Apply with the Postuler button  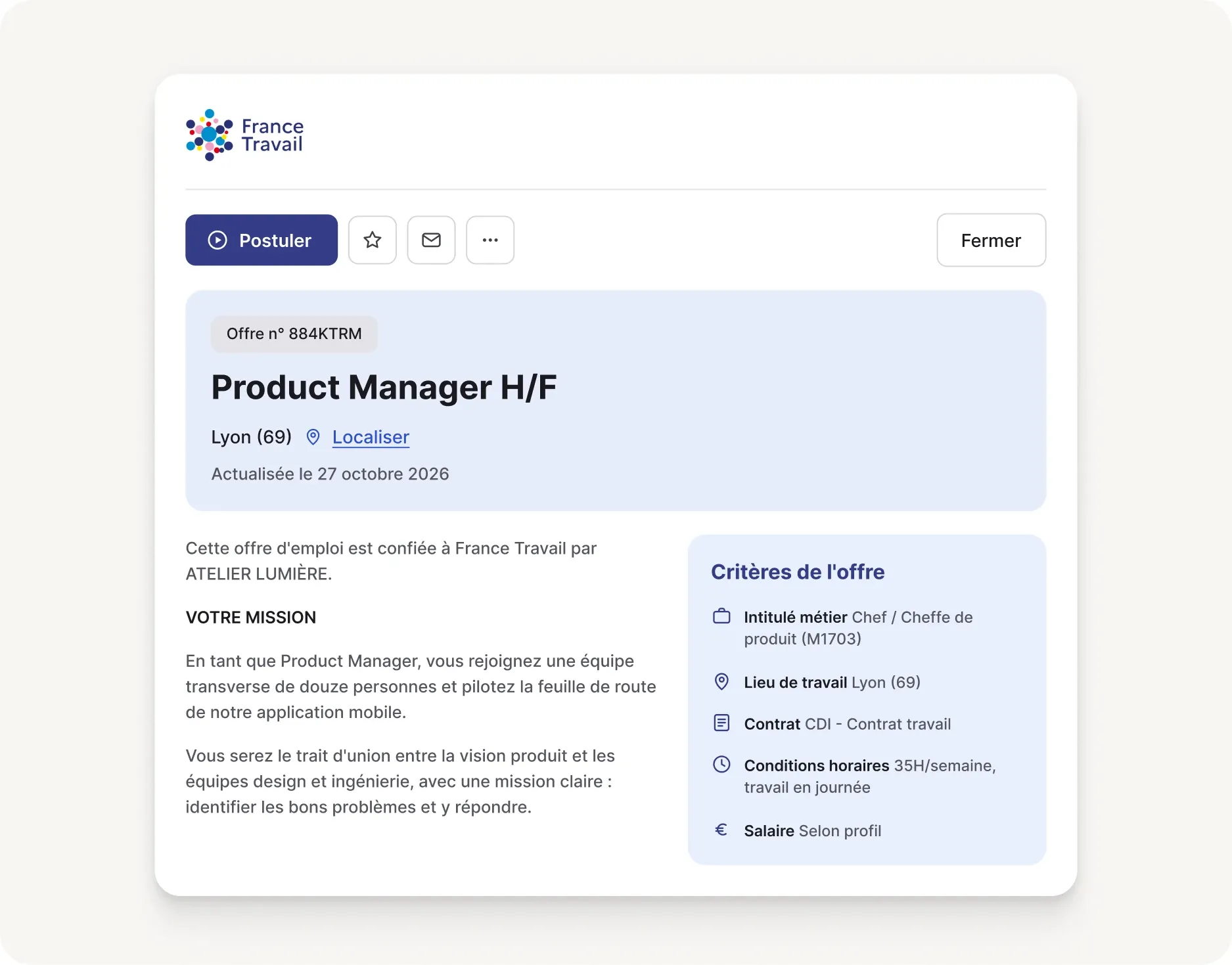(x=262, y=240)
